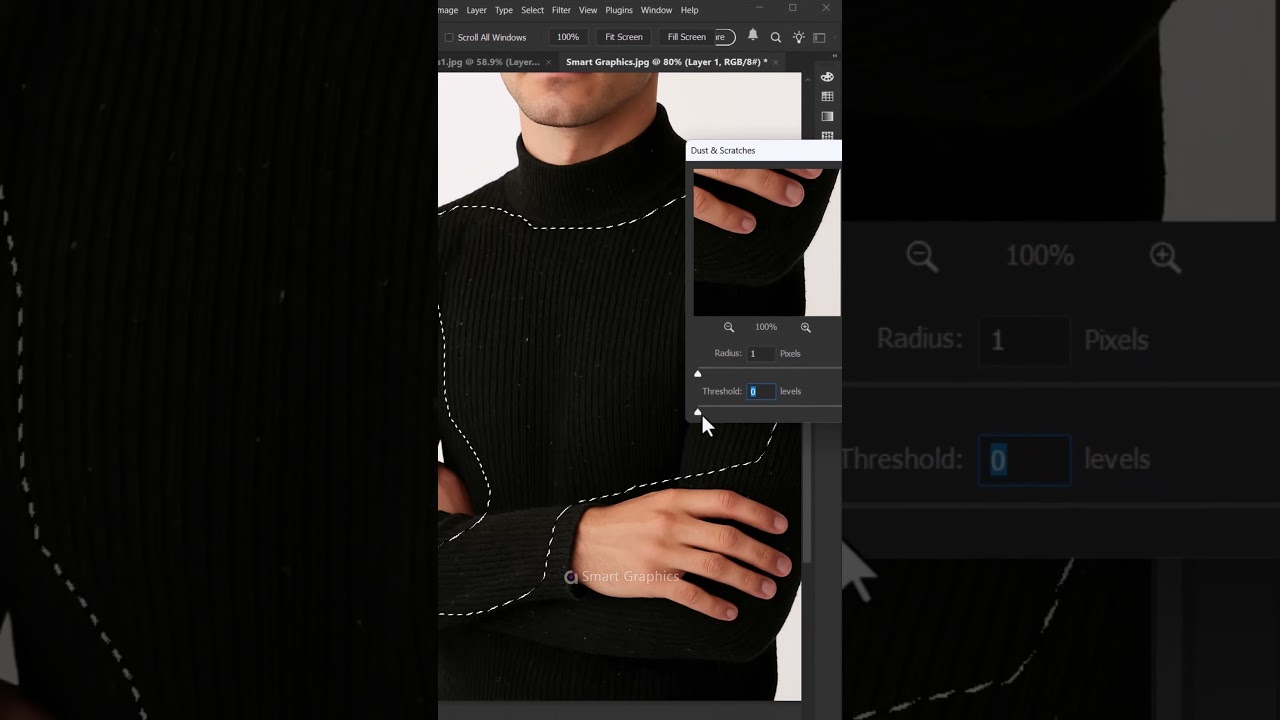Click the Radius input field
1280x720 pixels.
[x=761, y=353]
